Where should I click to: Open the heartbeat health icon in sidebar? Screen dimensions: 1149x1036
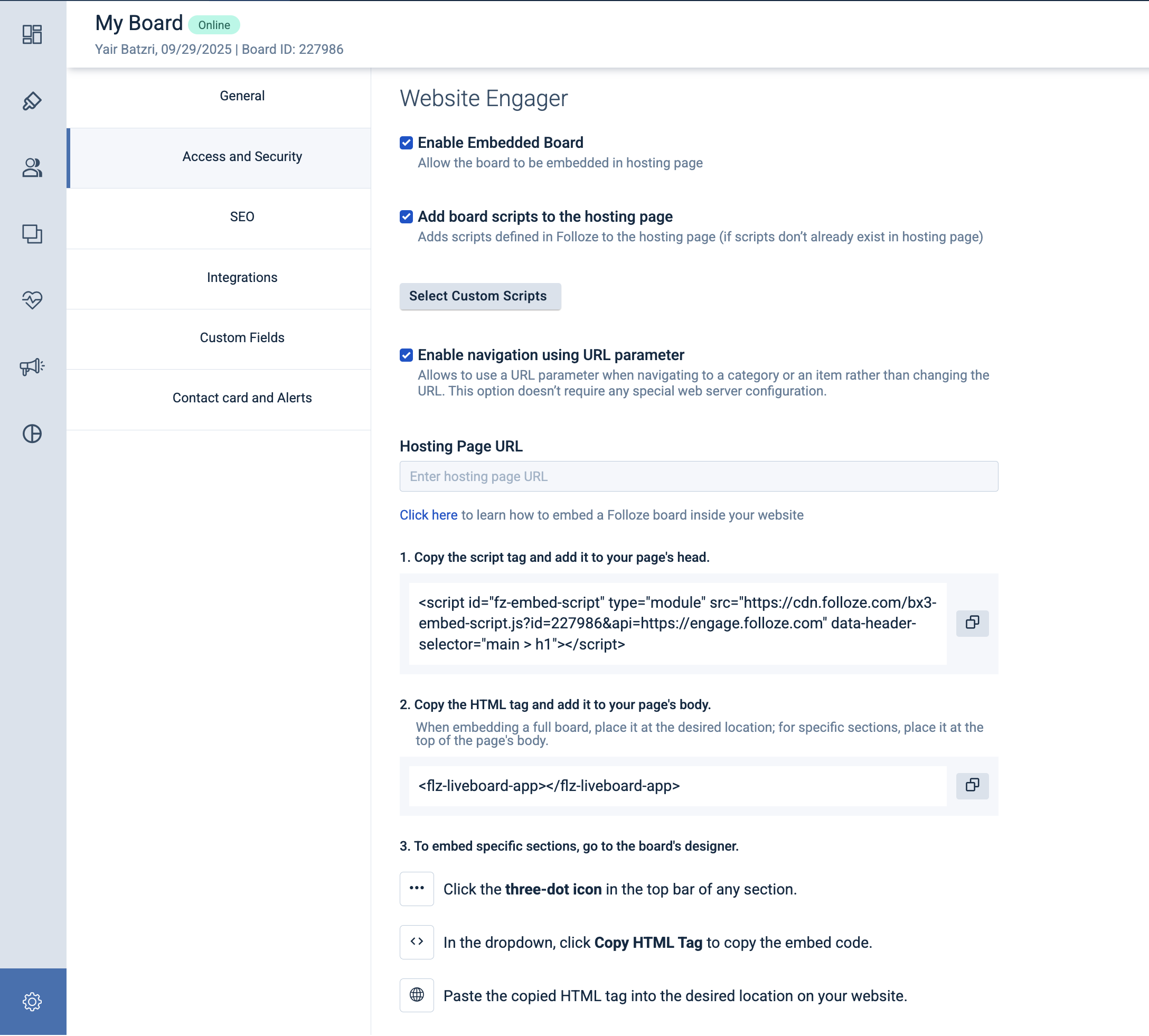[32, 300]
